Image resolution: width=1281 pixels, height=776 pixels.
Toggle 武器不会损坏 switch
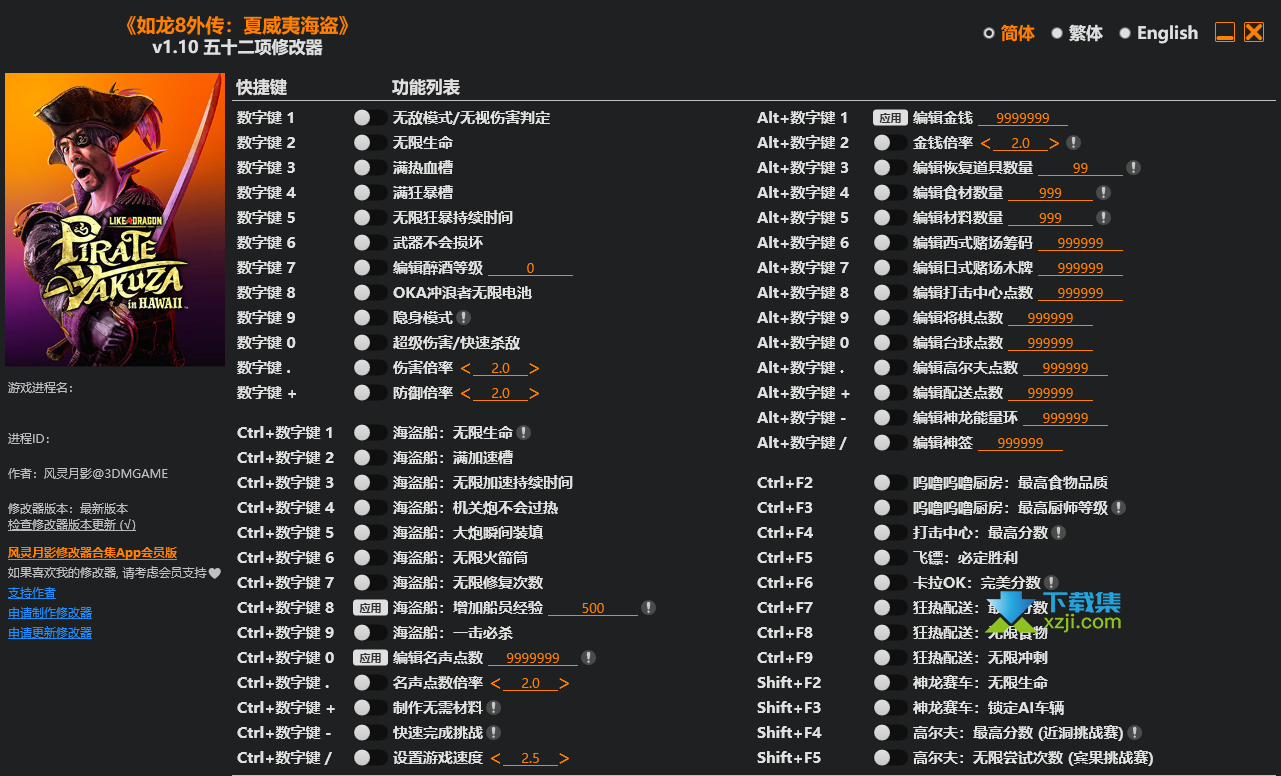[x=370, y=243]
